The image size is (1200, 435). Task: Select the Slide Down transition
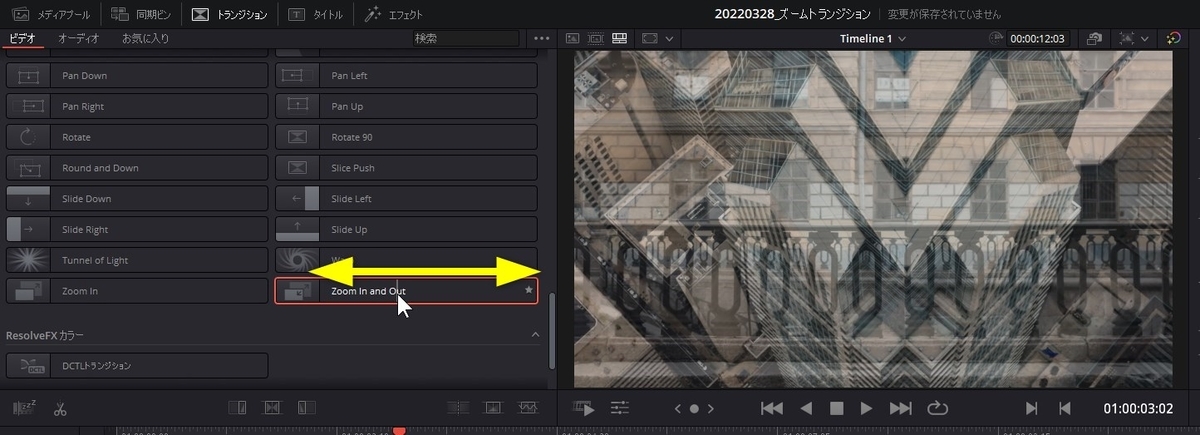tap(137, 199)
